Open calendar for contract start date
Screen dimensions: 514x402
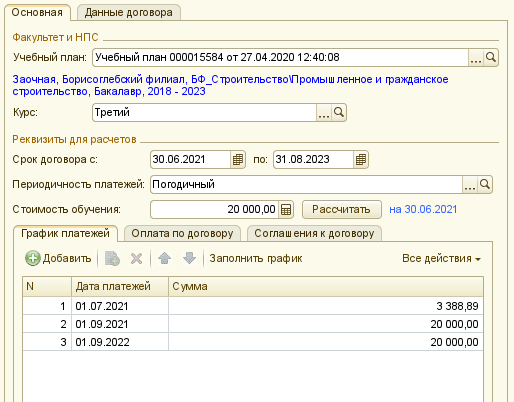coord(238,159)
